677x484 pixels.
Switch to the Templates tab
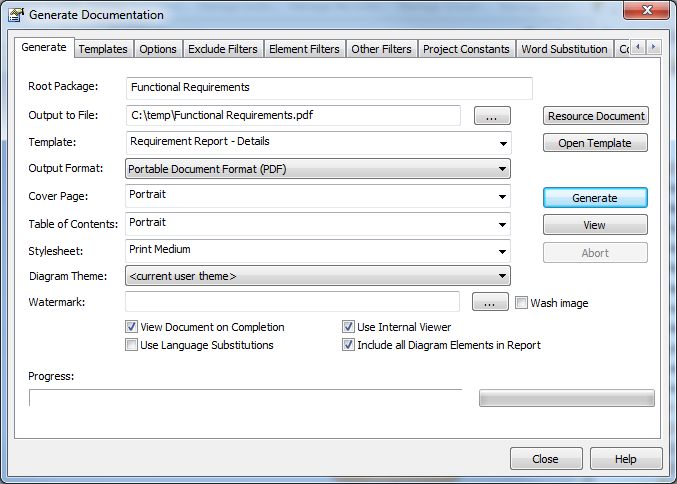[x=103, y=49]
